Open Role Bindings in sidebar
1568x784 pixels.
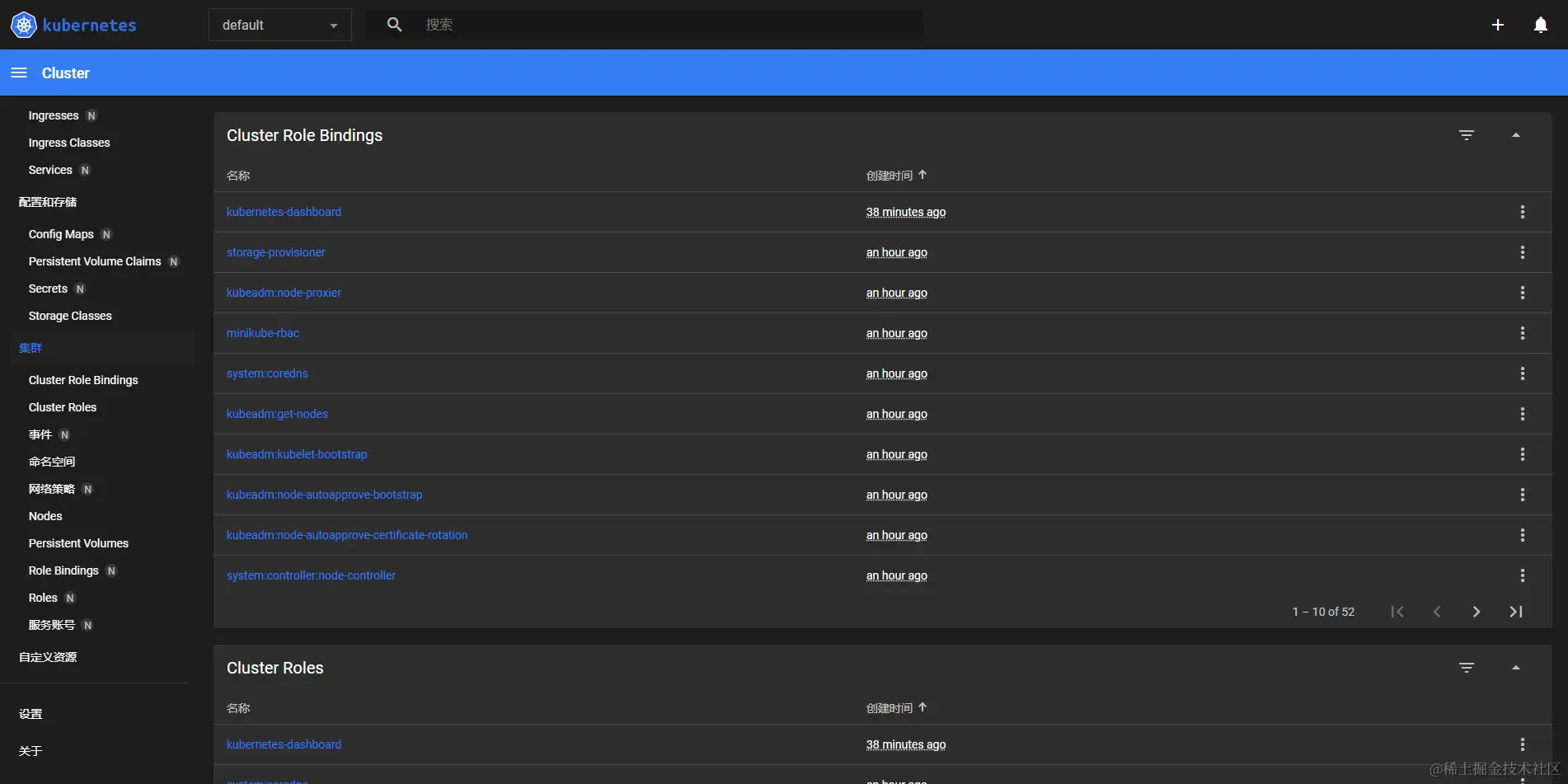pyautogui.click(x=63, y=570)
